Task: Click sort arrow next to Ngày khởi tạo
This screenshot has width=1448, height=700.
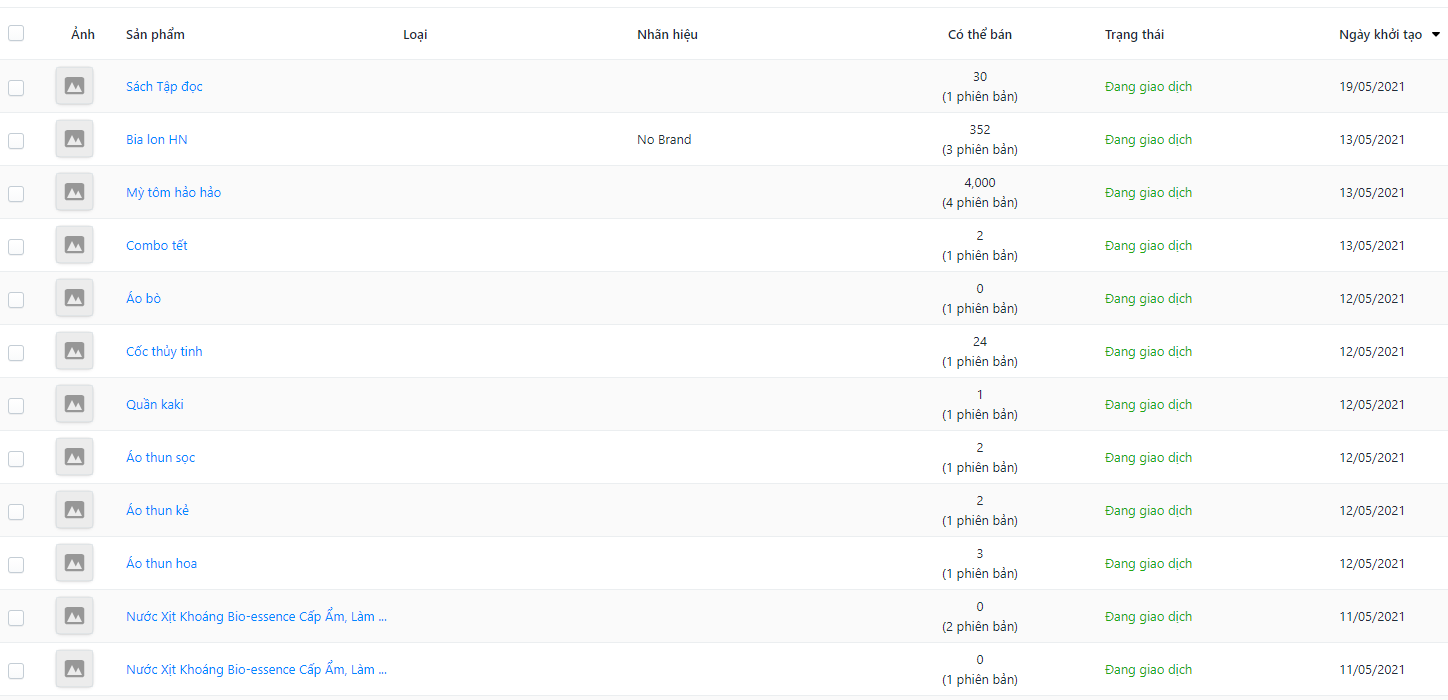Action: pos(1436,35)
